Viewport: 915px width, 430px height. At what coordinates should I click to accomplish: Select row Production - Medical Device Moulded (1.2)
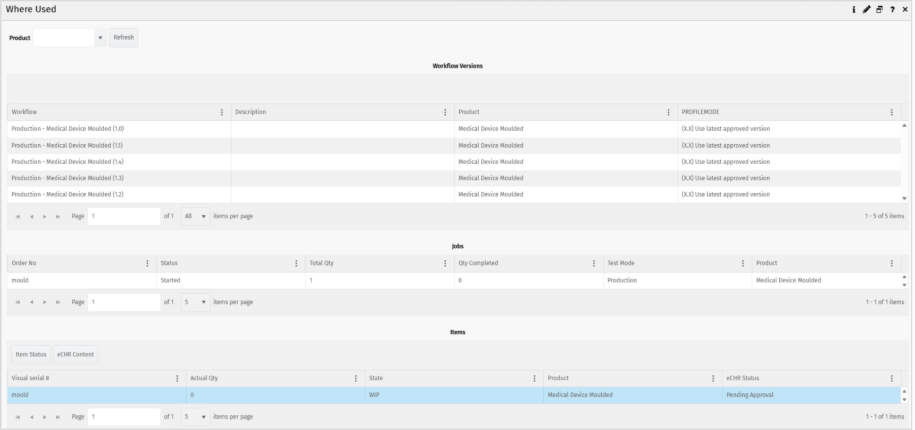(454, 194)
